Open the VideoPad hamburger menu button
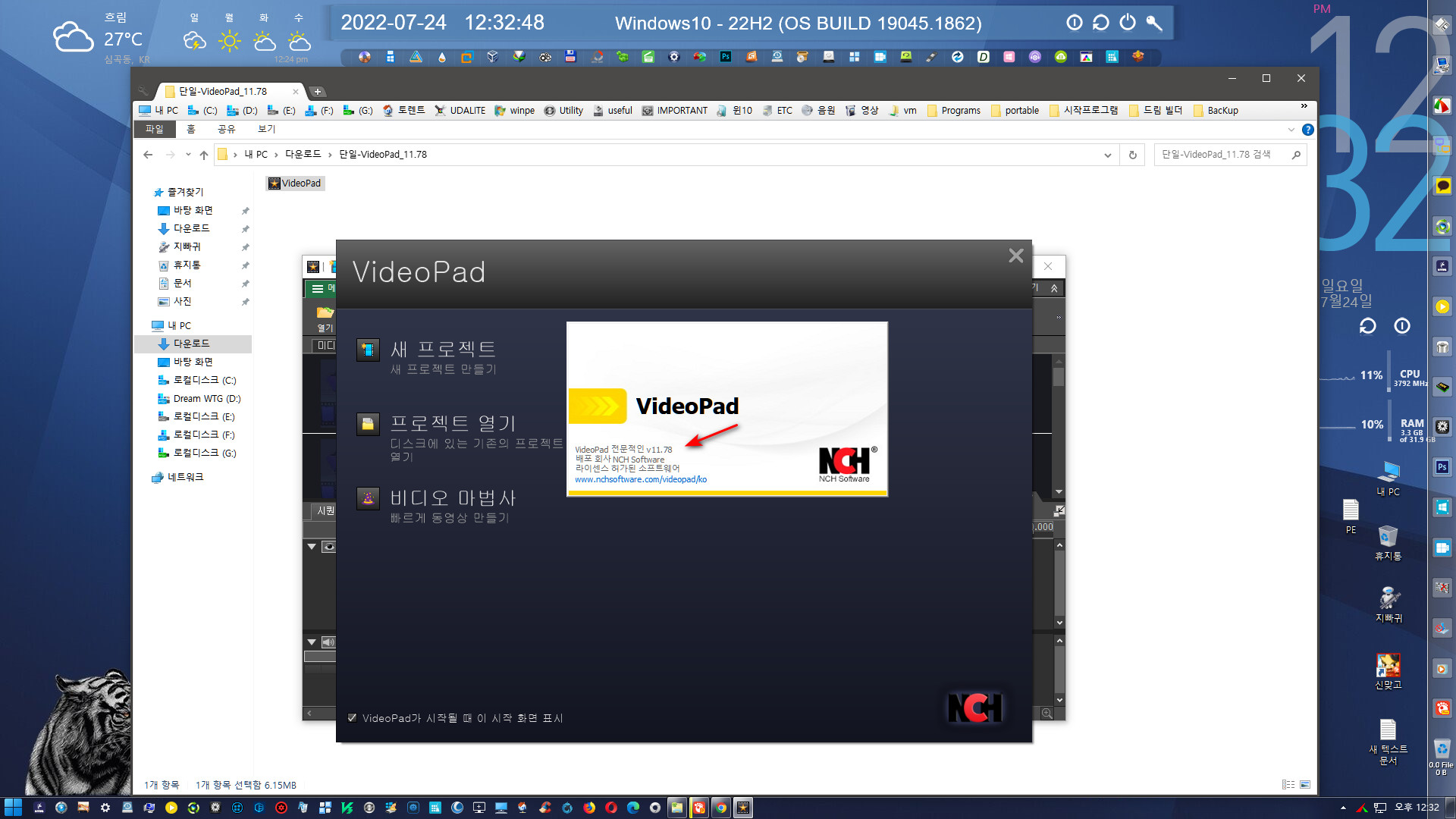This screenshot has width=1456, height=819. tap(318, 289)
